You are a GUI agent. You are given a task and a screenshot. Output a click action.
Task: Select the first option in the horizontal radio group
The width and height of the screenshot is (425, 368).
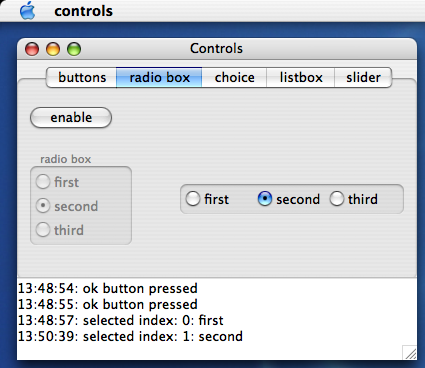(x=207, y=199)
